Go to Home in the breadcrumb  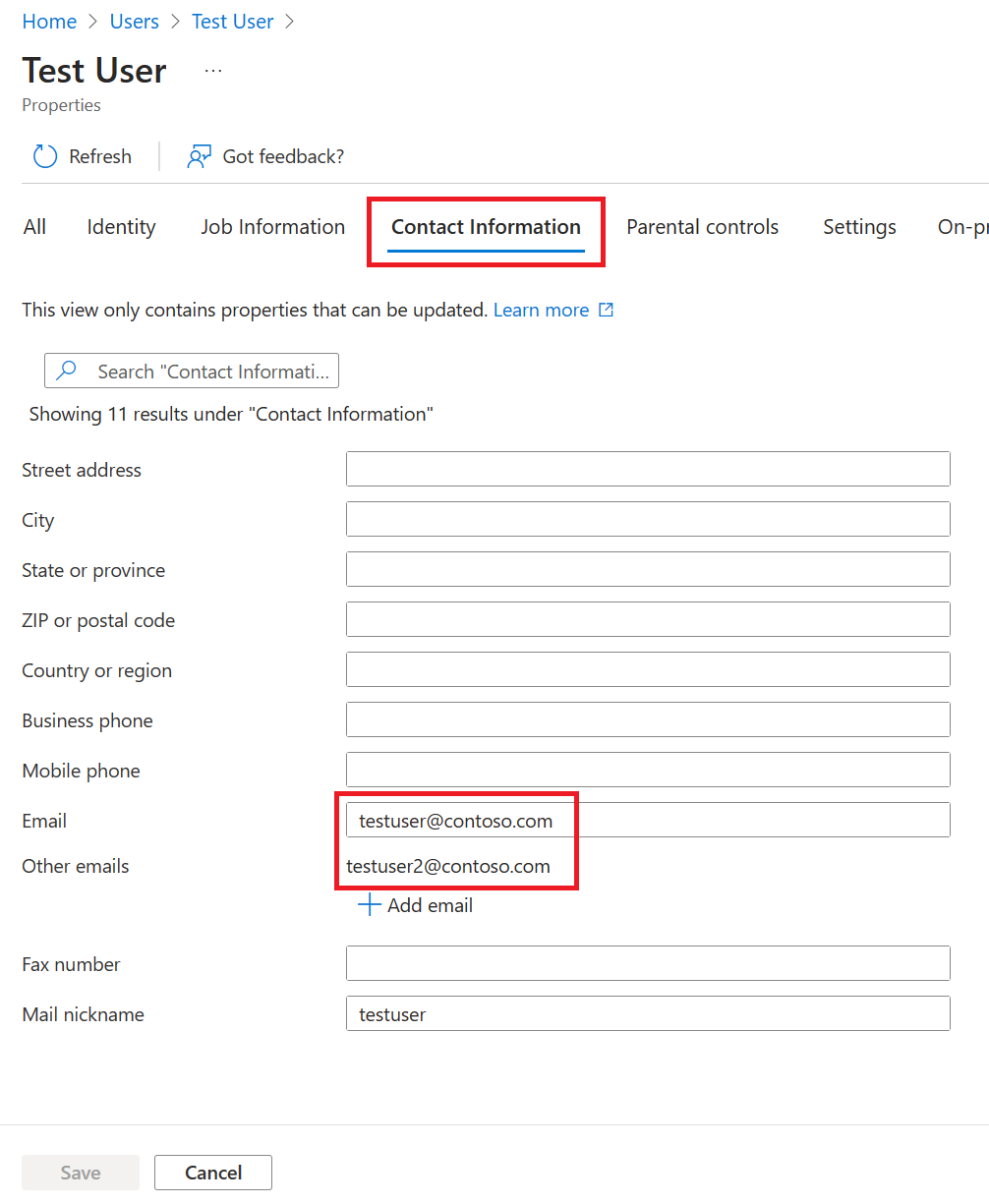coord(49,22)
